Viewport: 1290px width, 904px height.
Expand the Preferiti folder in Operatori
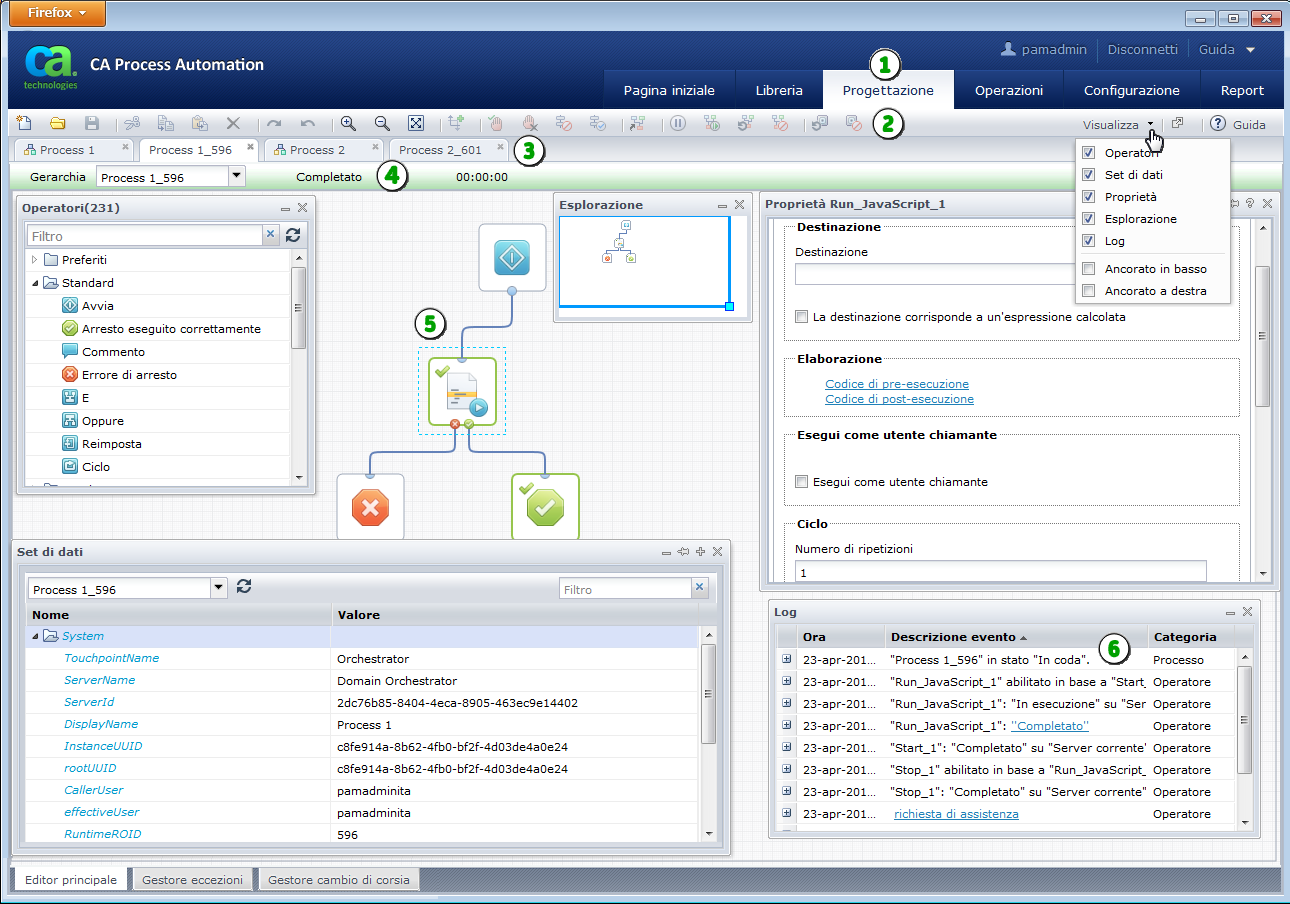click(x=35, y=260)
